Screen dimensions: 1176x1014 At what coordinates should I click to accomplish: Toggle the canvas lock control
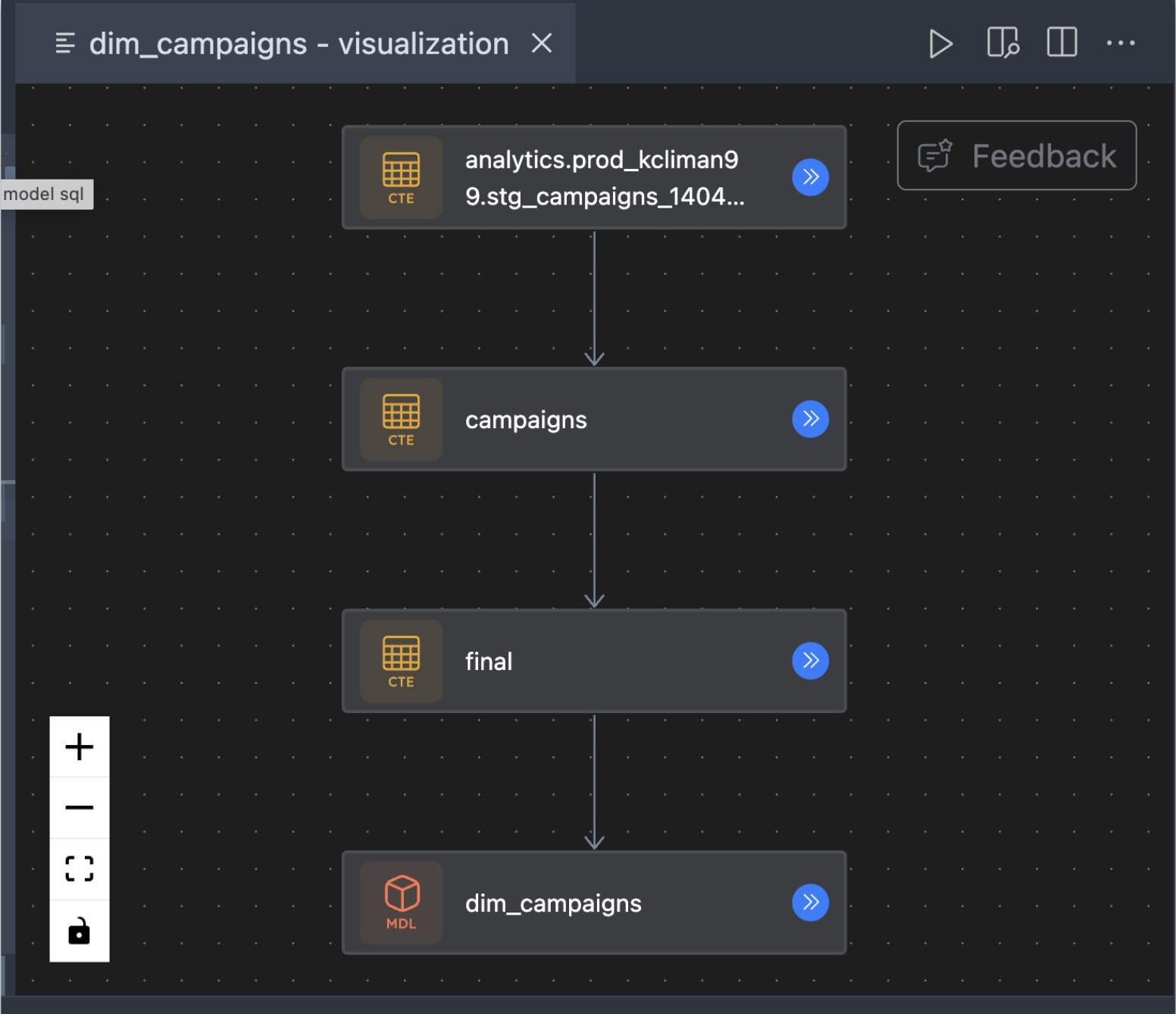(x=79, y=931)
